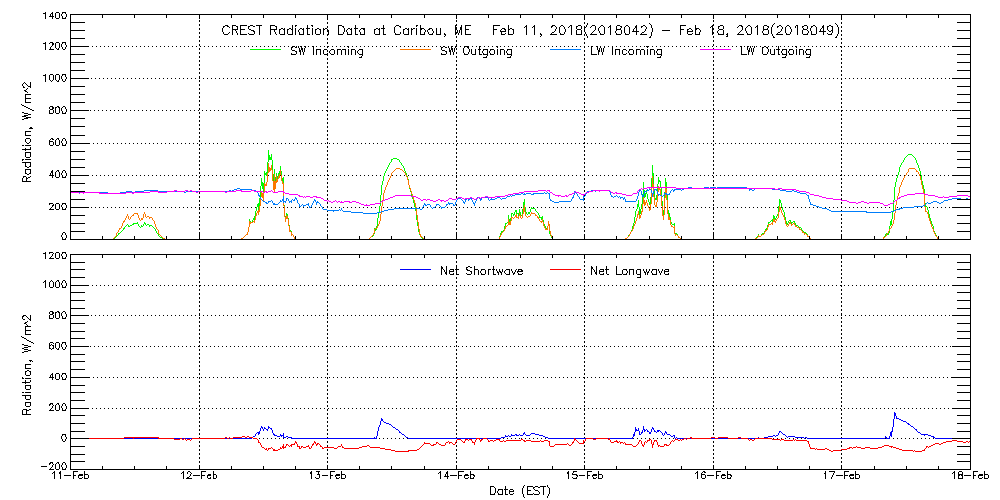The width and height of the screenshot is (1000, 500).
Task: Select the 12-Feb date tick label
Action: [x=199, y=477]
